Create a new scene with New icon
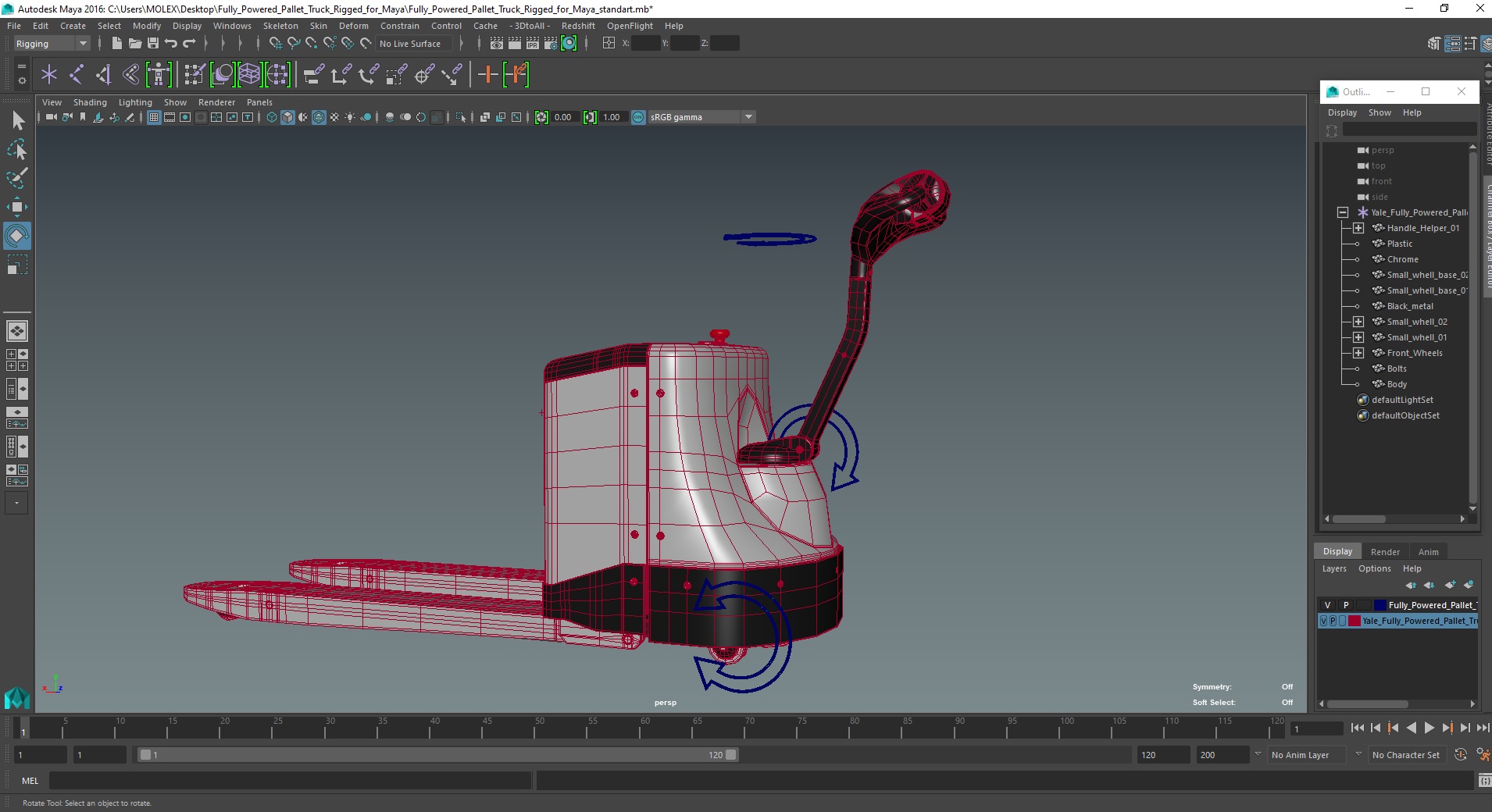This screenshot has height=812, width=1492. [x=116, y=44]
